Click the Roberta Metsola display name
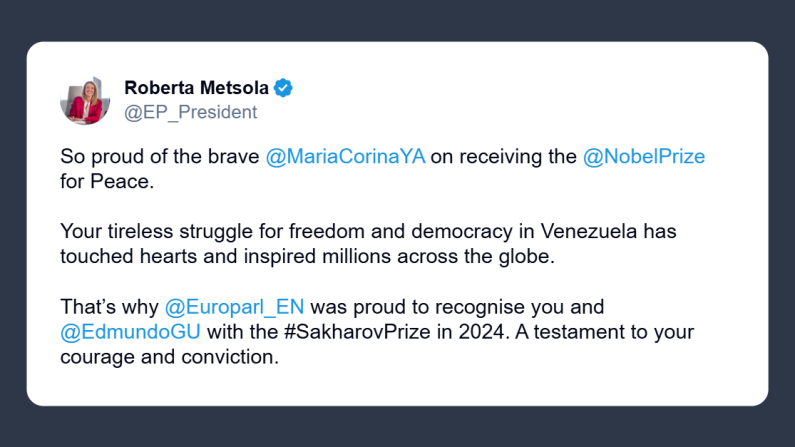 pyautogui.click(x=196, y=88)
